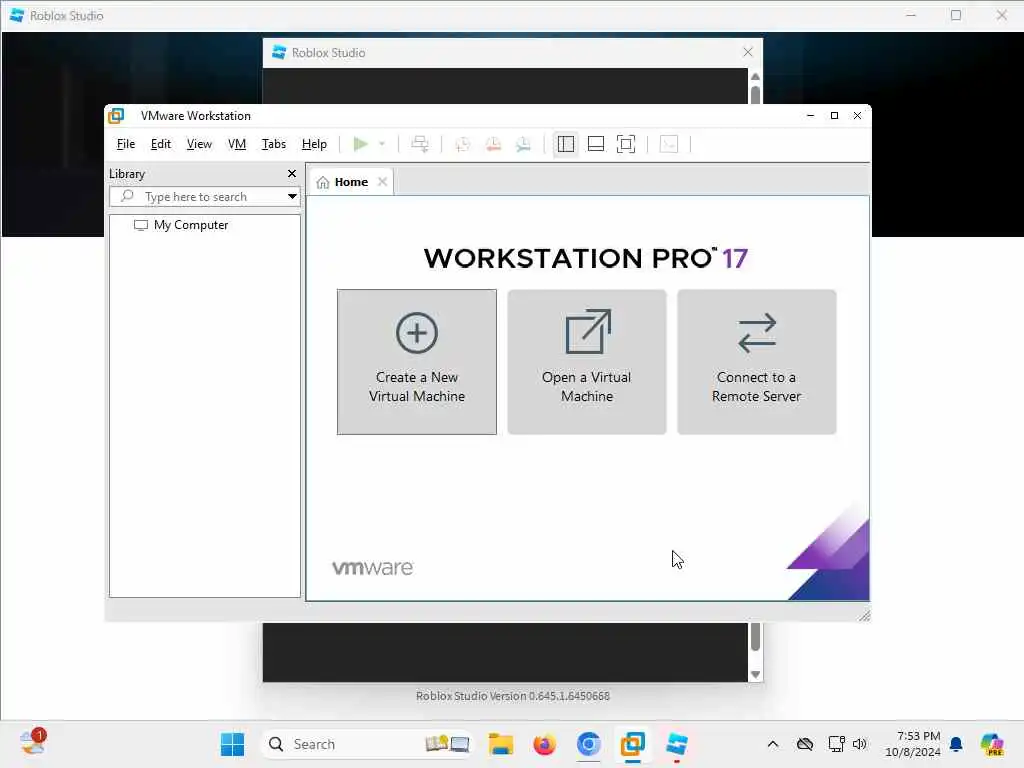Click scroll down arrow in Roblox Studio dialog
Image resolution: width=1024 pixels, height=768 pixels.
click(756, 675)
